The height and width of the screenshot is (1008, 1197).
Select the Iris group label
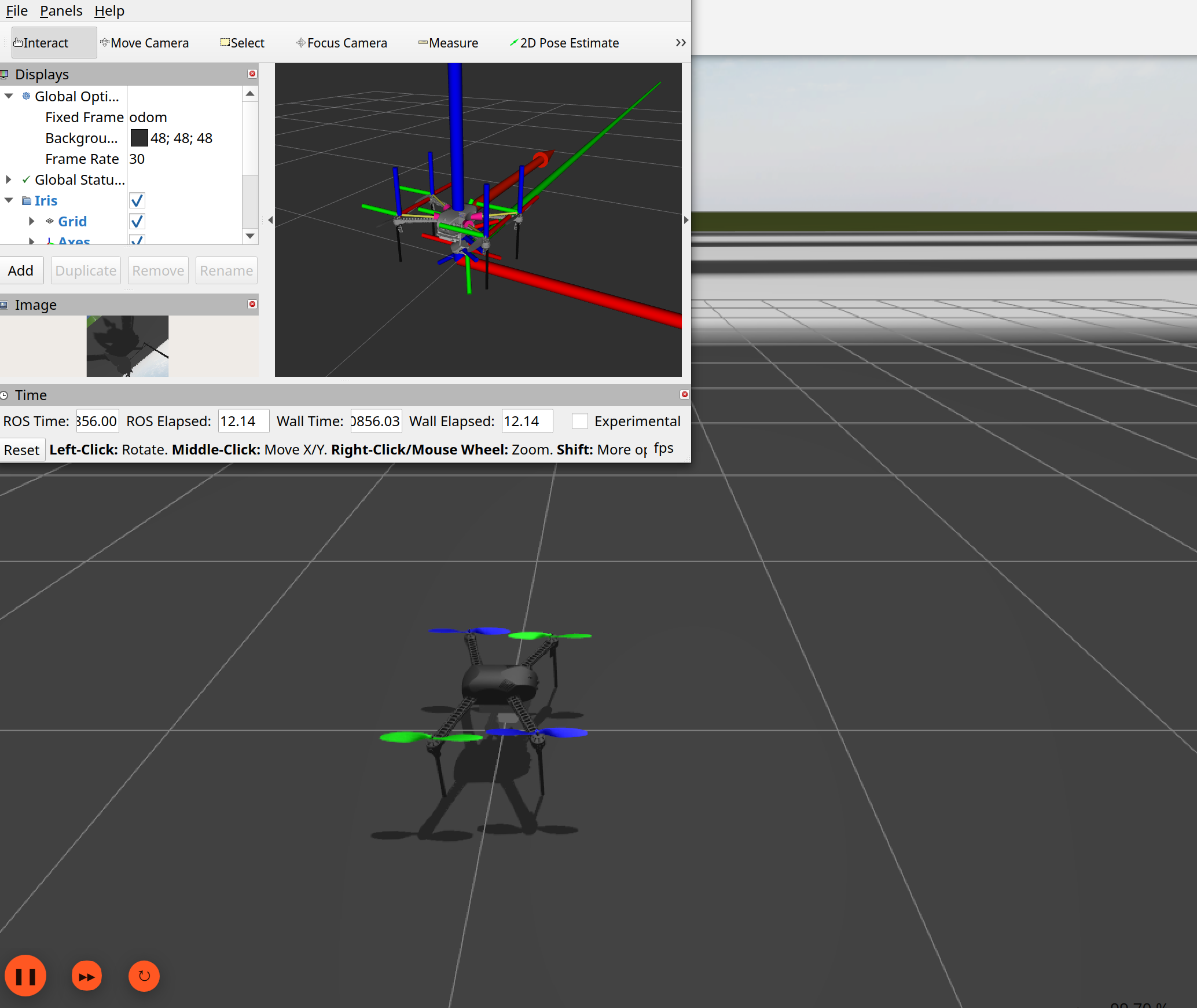click(46, 200)
